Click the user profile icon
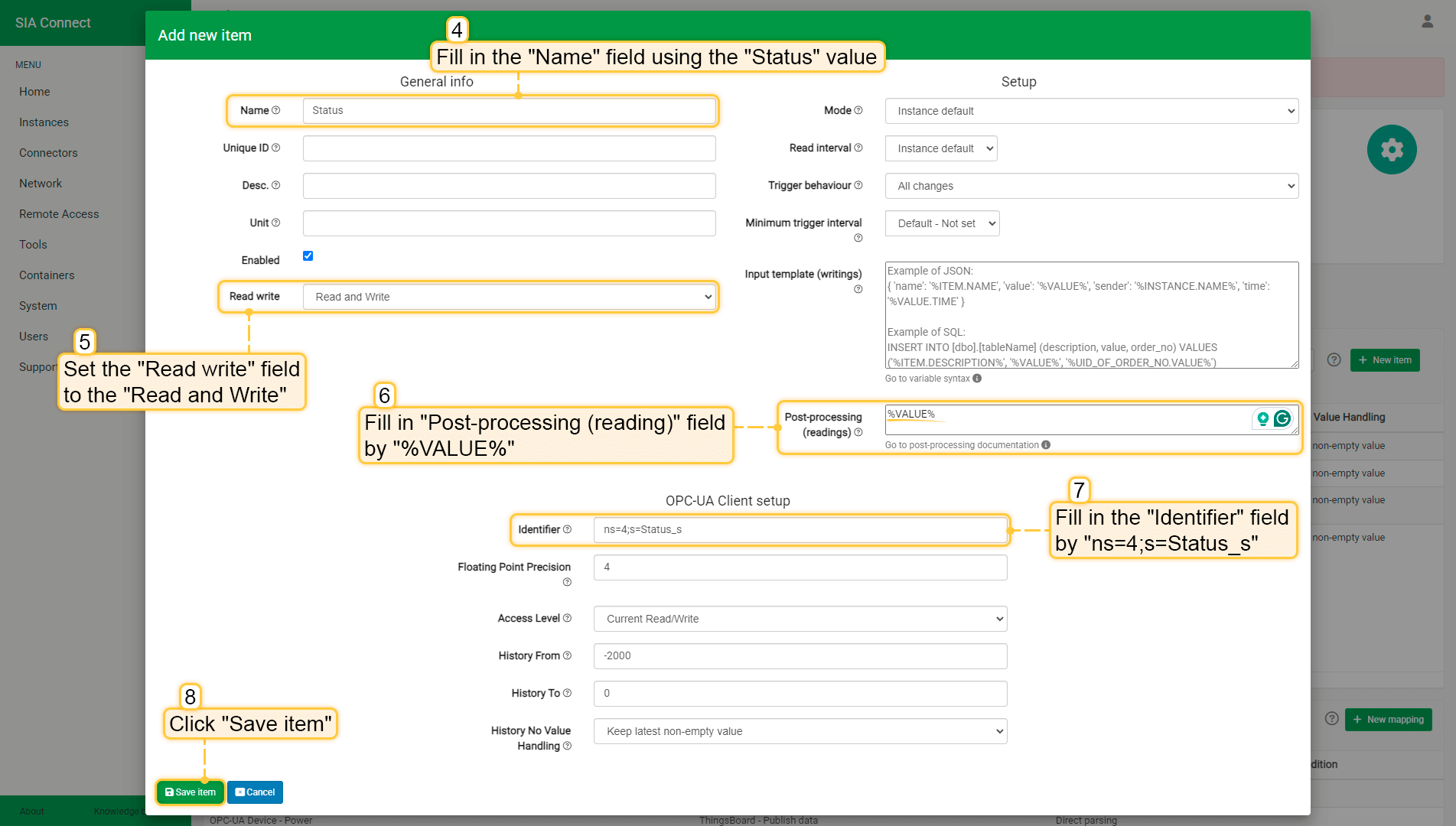The image size is (1456, 826). tap(1427, 21)
